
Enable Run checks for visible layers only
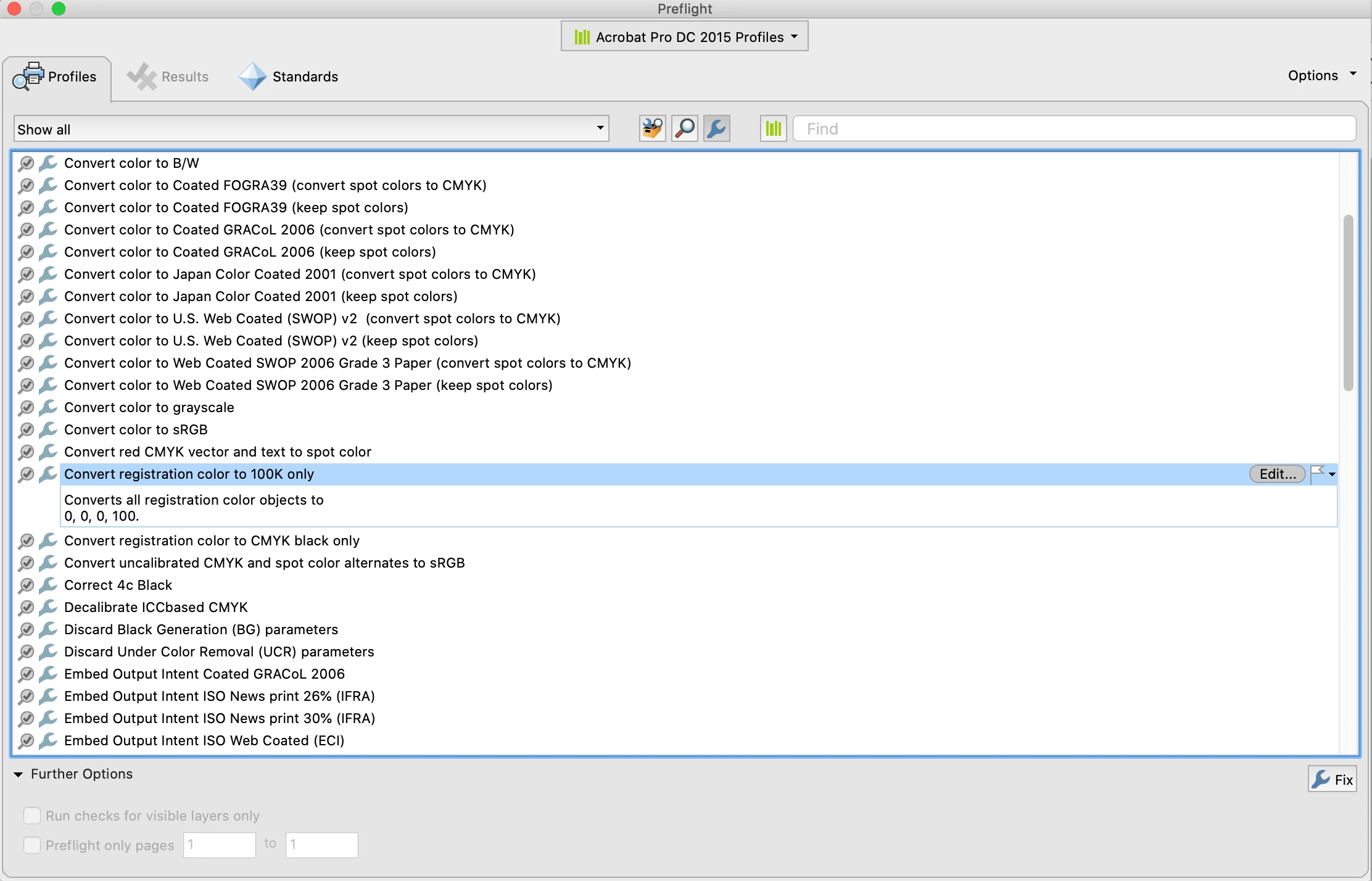tap(32, 816)
